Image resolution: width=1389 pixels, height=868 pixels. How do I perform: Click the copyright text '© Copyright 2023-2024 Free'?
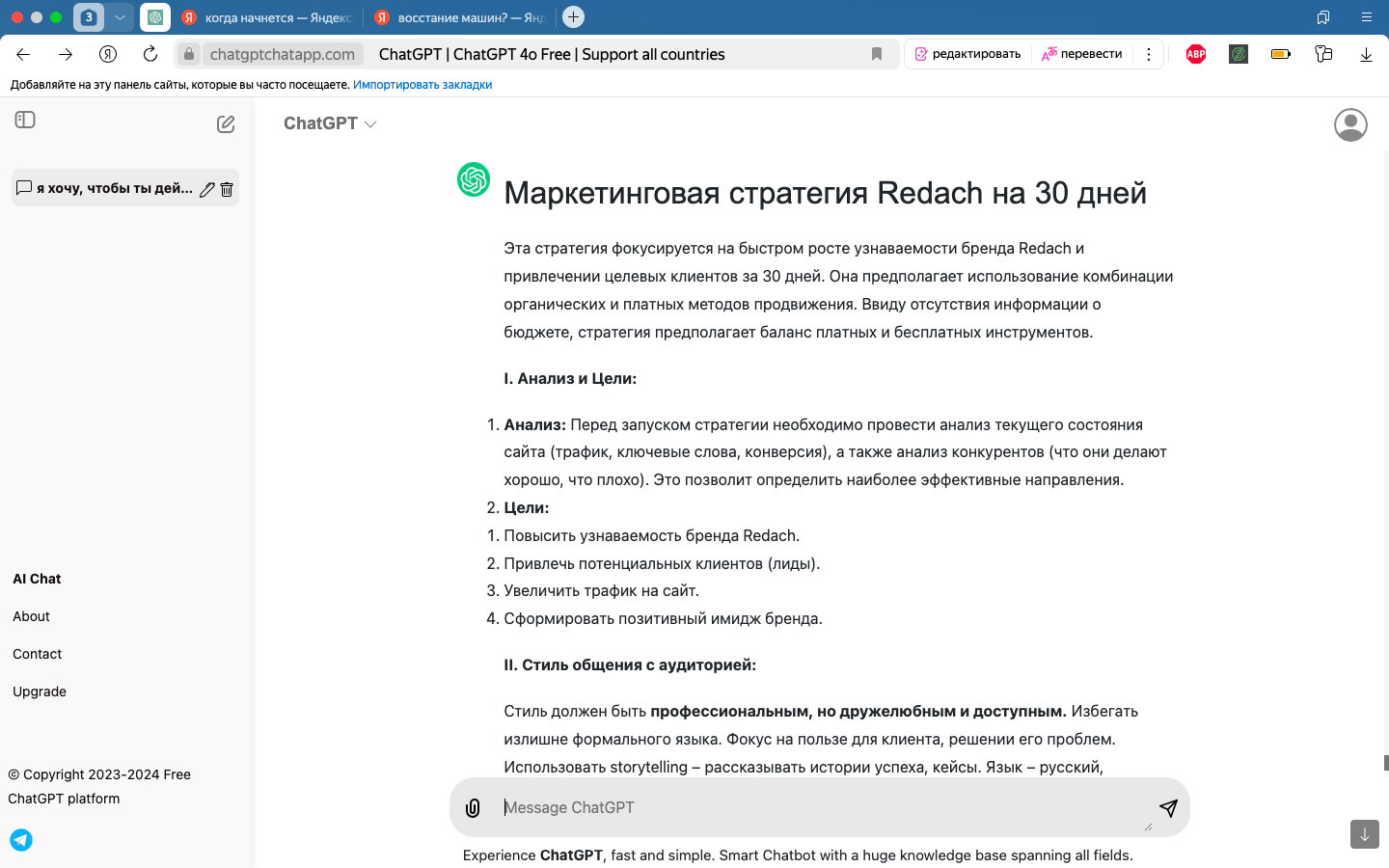[x=99, y=774]
